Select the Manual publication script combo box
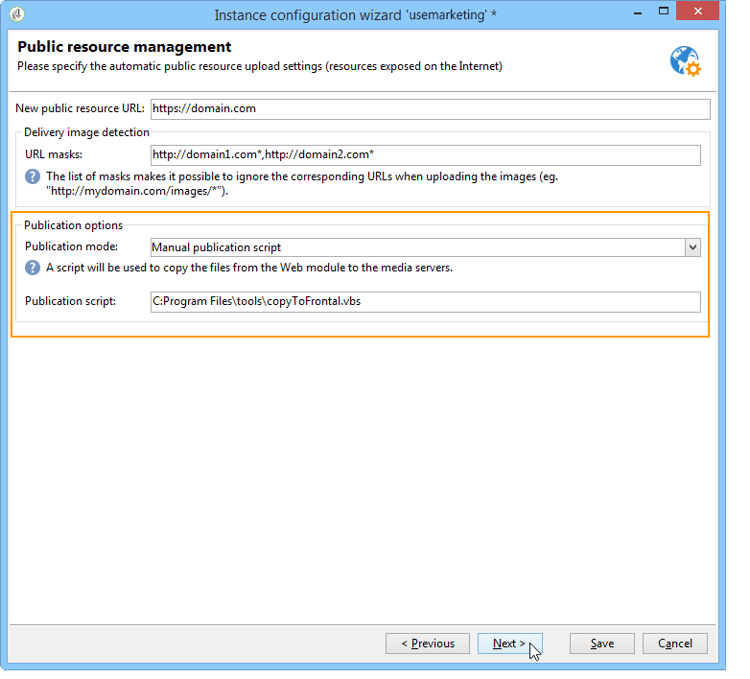The height and width of the screenshot is (679, 750). (425, 248)
